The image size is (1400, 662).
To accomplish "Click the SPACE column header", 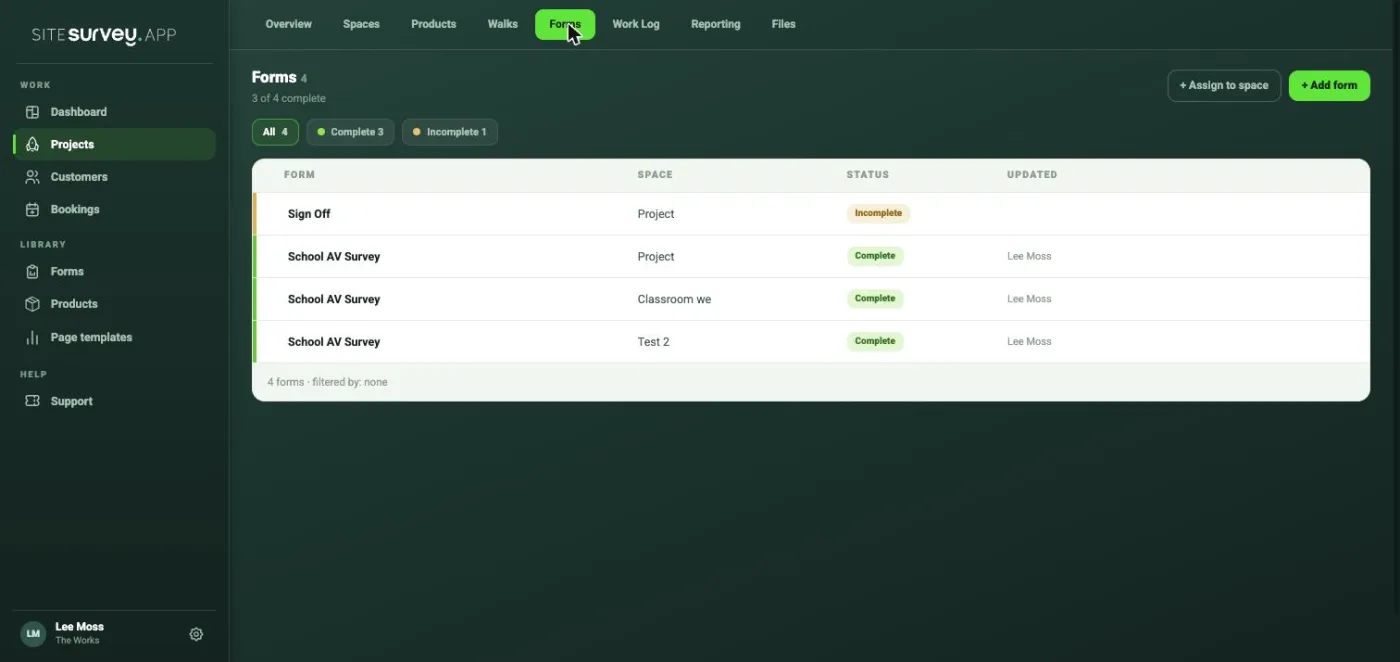I will 655,174.
